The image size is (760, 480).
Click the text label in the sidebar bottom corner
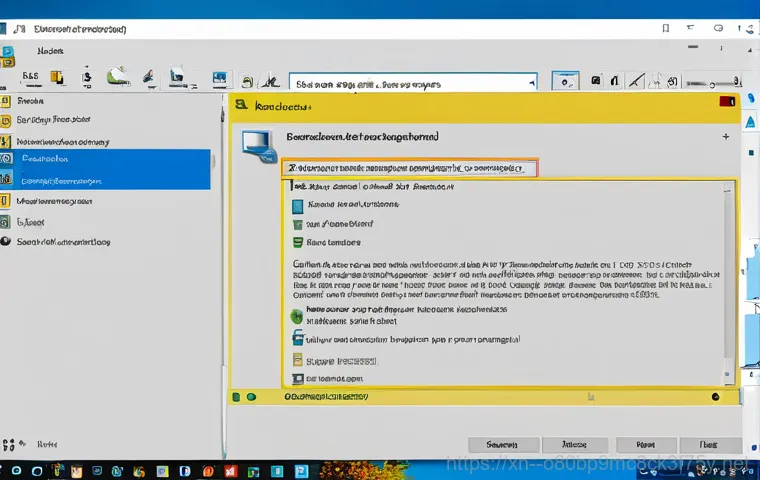coord(47,444)
